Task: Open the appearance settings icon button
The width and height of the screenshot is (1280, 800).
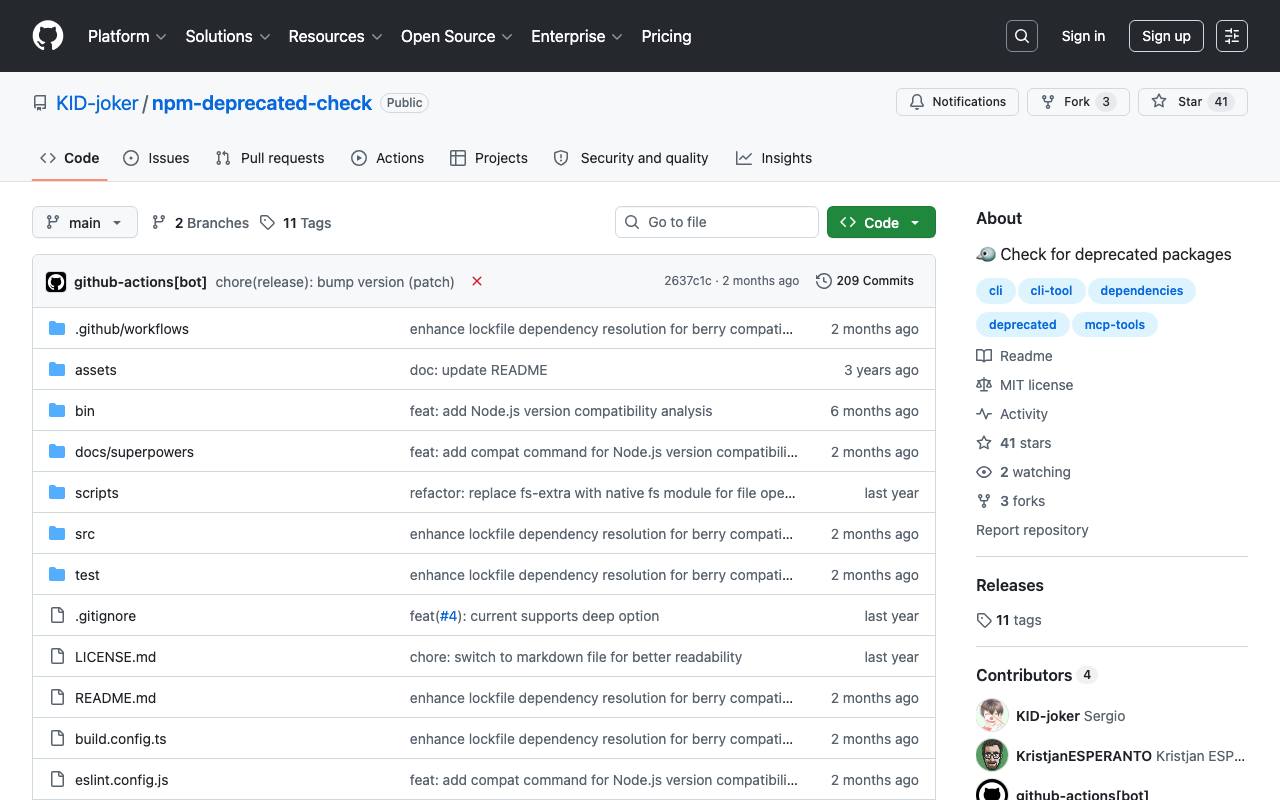Action: [1232, 36]
